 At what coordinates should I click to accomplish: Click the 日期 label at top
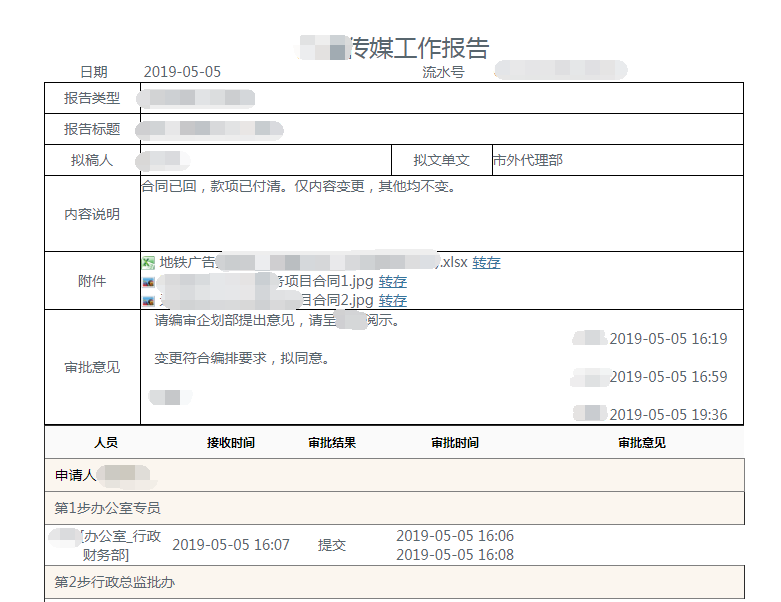pos(94,72)
